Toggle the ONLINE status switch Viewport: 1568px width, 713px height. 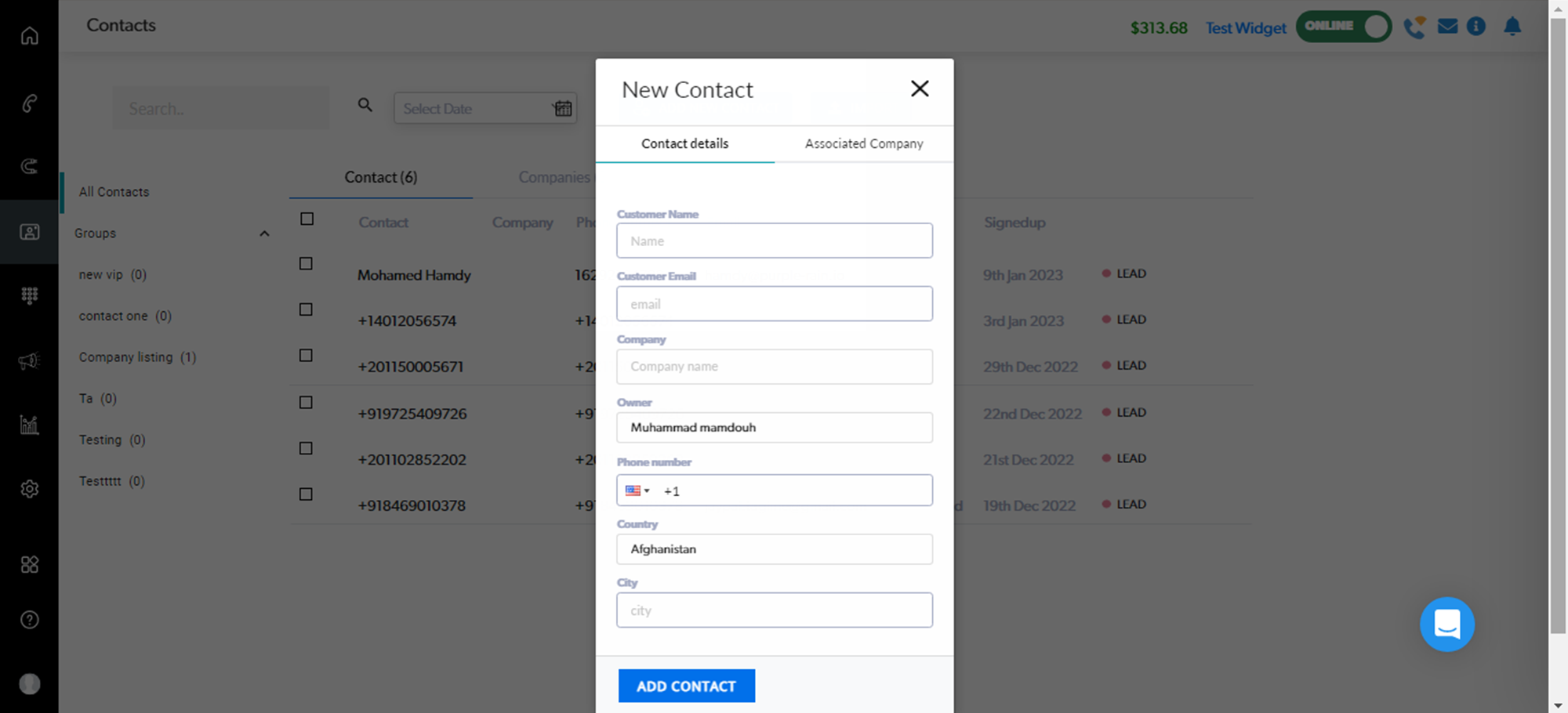coord(1344,27)
